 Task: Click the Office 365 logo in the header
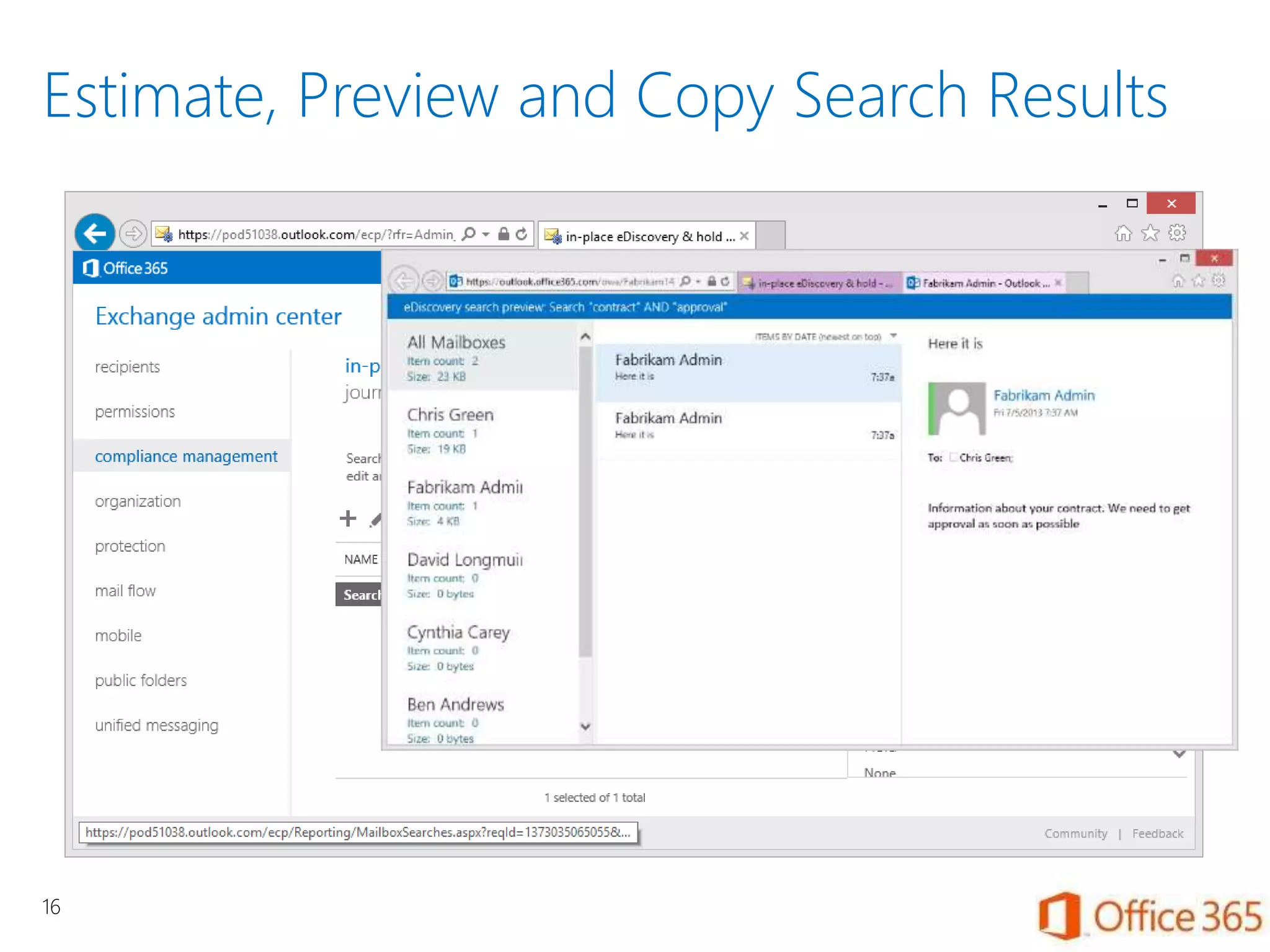(126, 268)
